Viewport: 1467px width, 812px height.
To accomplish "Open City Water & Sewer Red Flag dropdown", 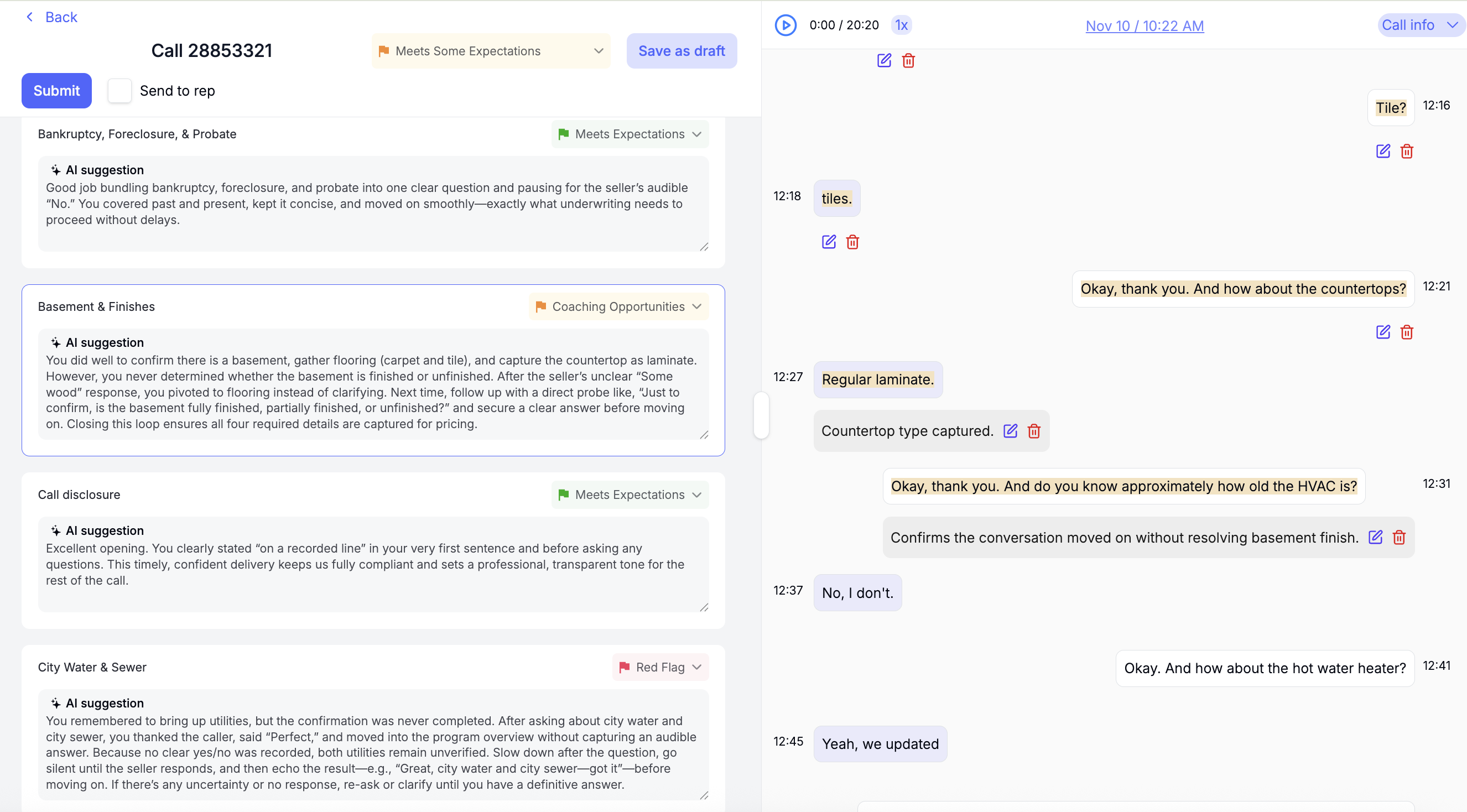I will (x=660, y=667).
